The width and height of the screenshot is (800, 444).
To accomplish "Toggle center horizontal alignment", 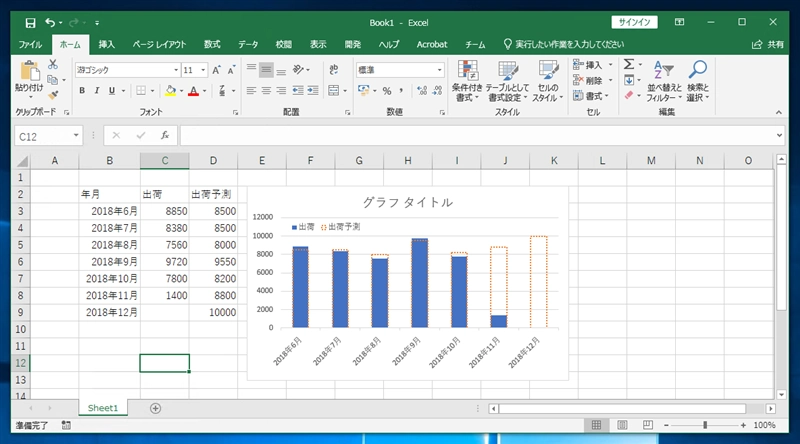I will (266, 91).
